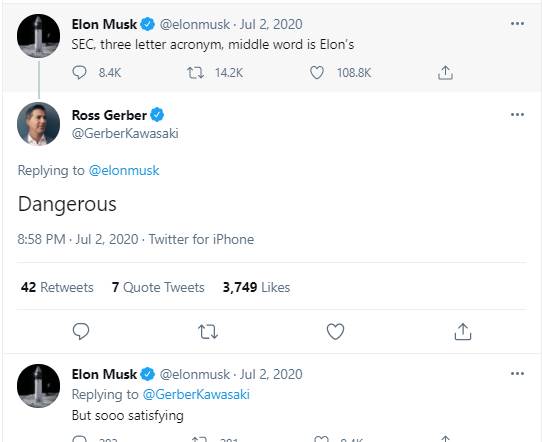Open Twitter for iPhone source link
This screenshot has width=542, height=442.
(x=201, y=239)
